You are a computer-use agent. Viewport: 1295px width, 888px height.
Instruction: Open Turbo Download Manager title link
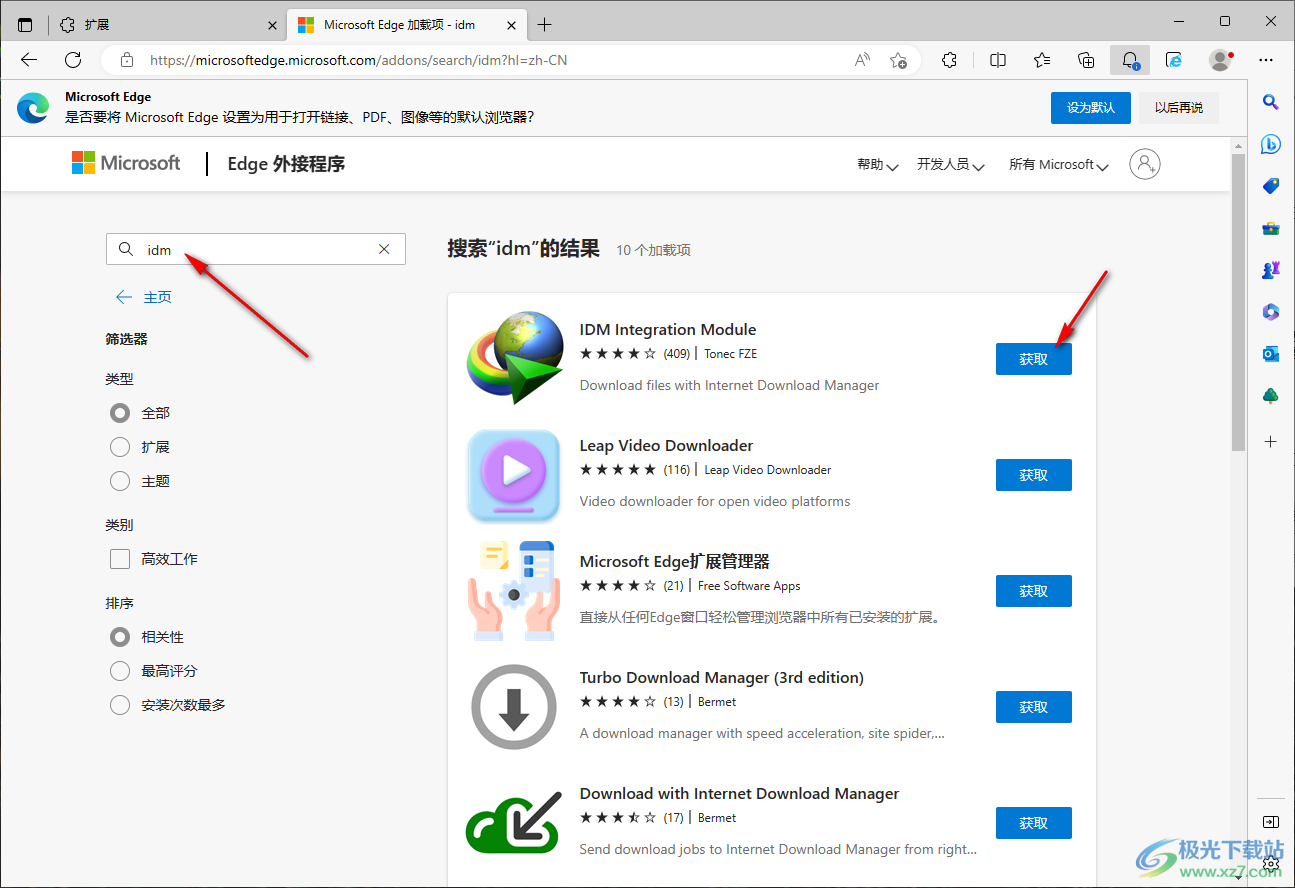click(x=722, y=678)
